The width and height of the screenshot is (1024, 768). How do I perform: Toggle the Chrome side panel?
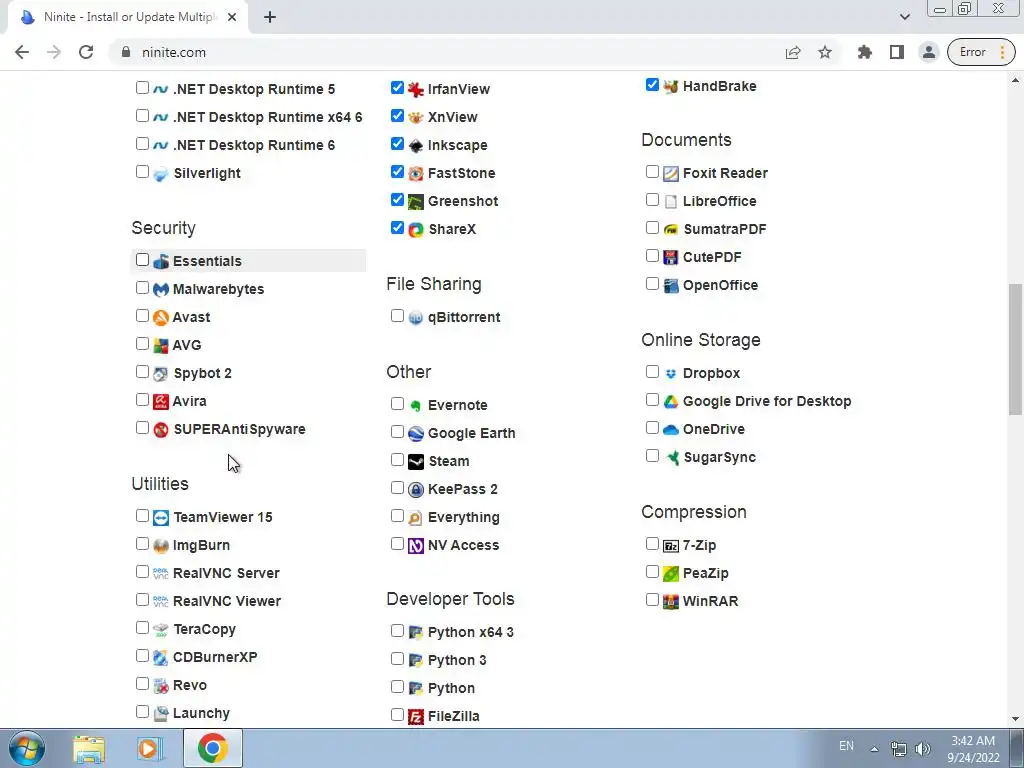click(x=897, y=52)
